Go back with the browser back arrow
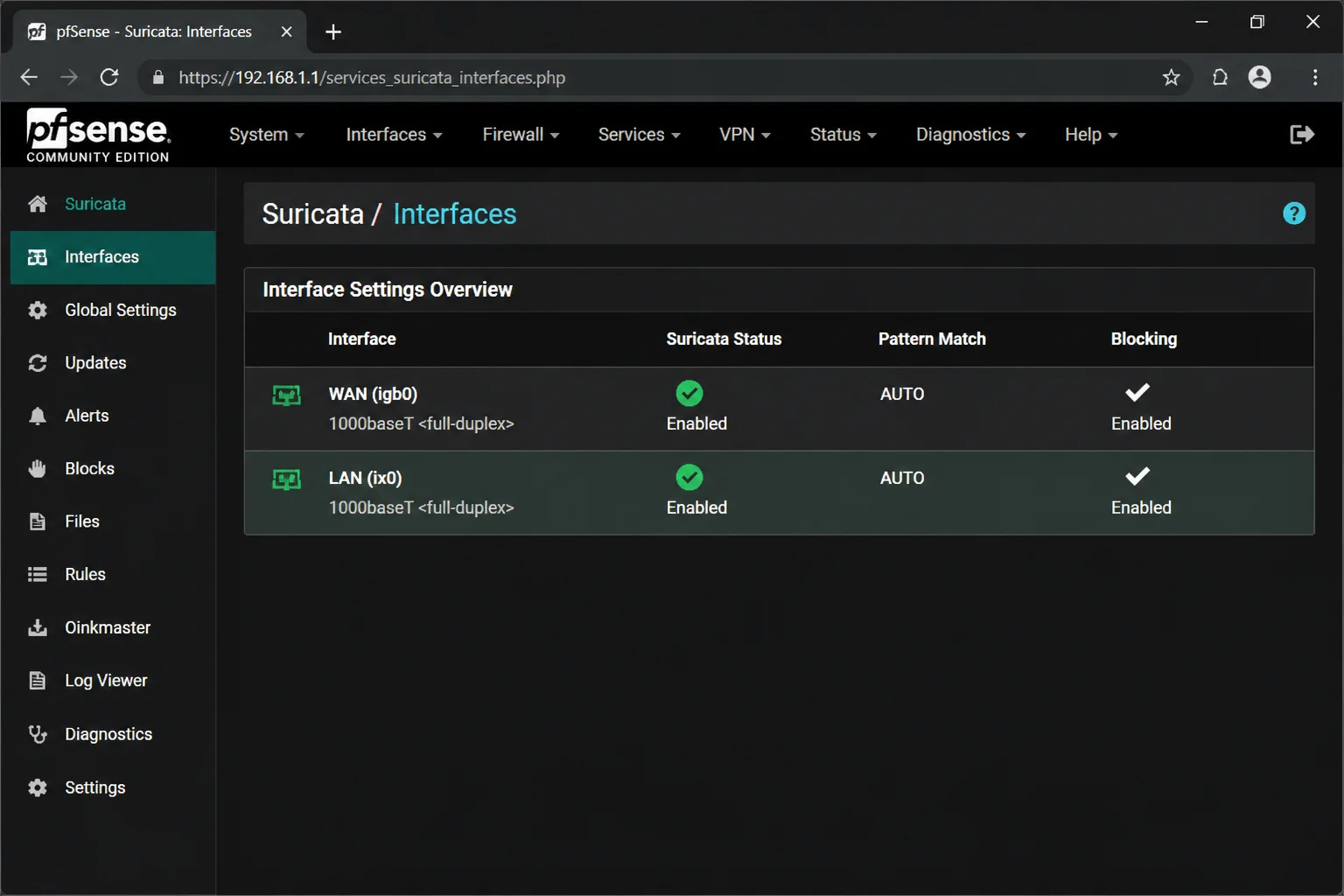 click(x=29, y=77)
